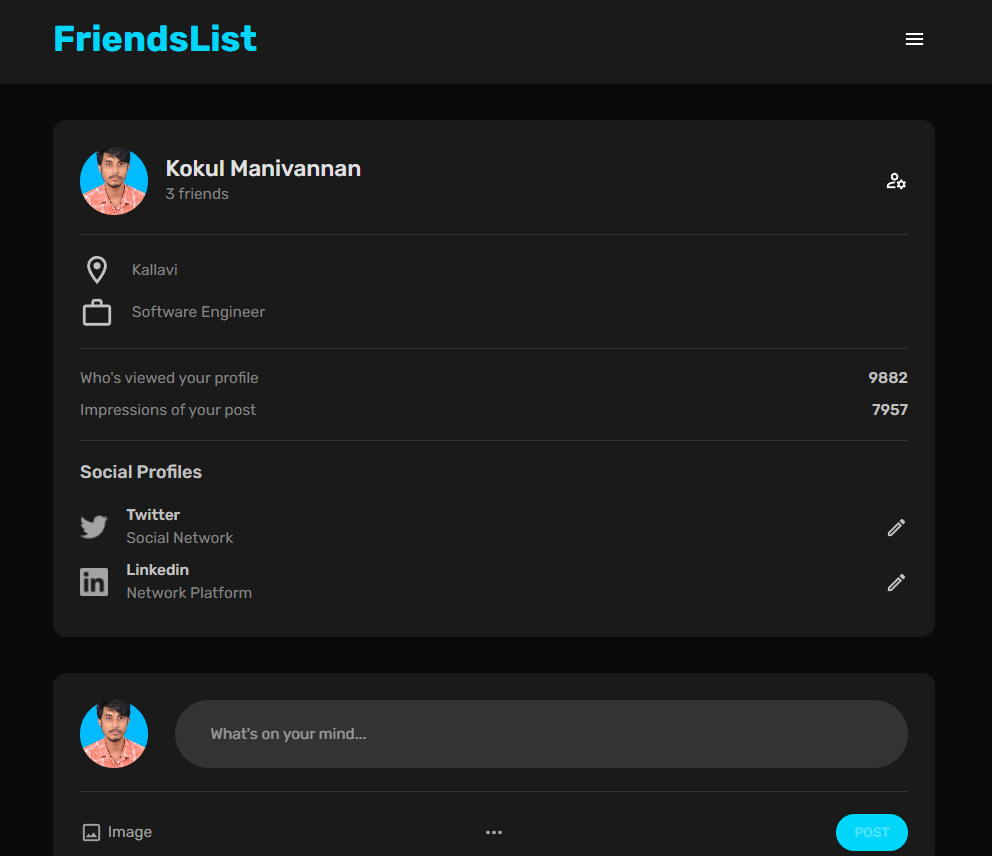
Task: Open the hamburger menu
Action: 914,39
